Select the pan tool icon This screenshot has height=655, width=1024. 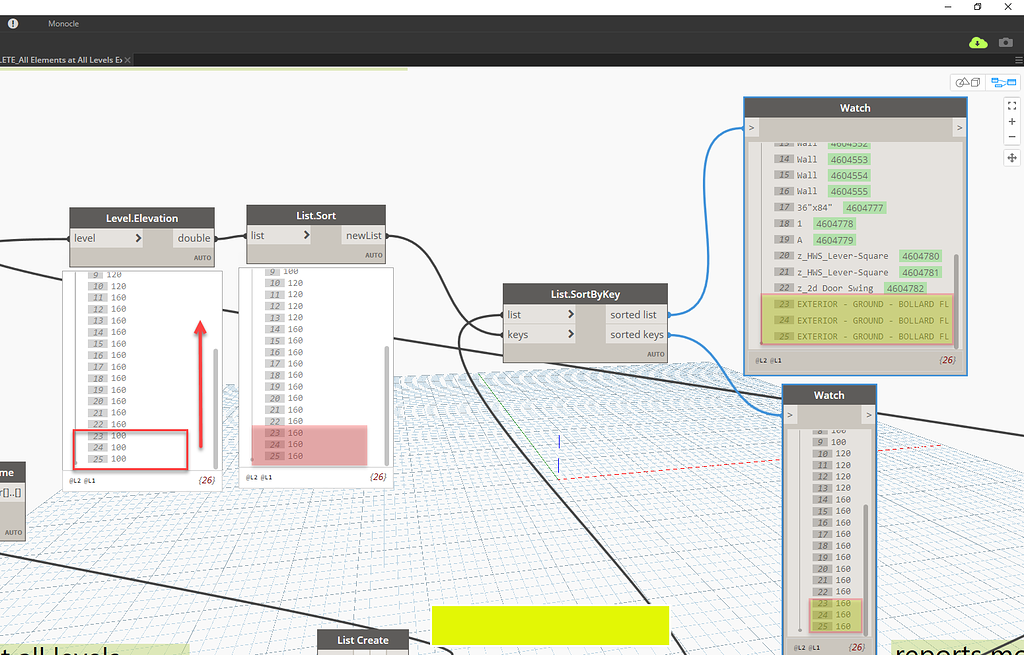(x=1012, y=158)
